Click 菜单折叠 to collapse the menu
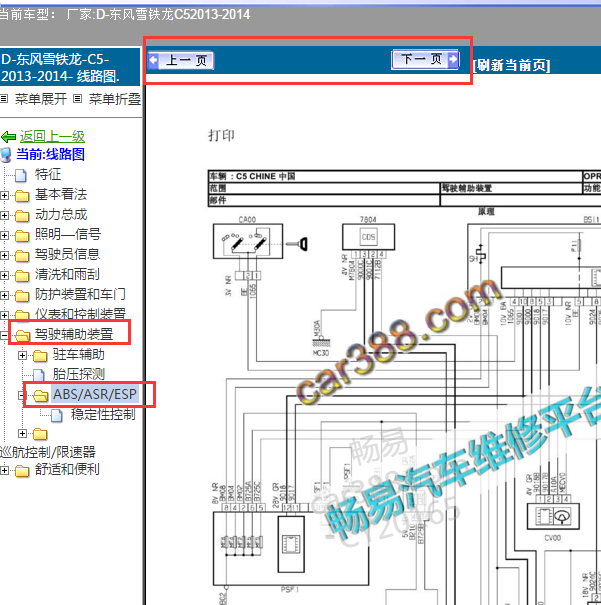 point(115,99)
